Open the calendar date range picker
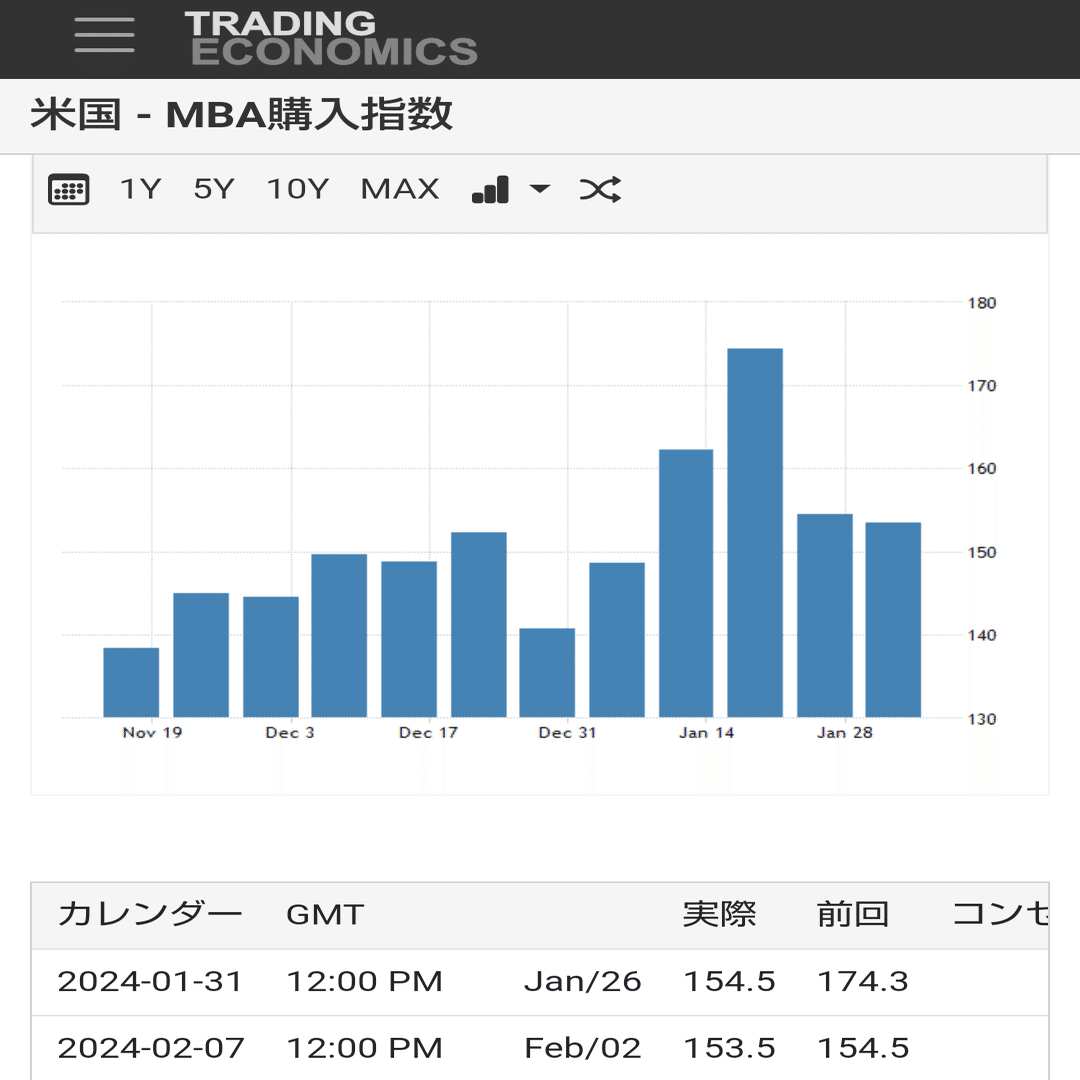 pyautogui.click(x=68, y=189)
